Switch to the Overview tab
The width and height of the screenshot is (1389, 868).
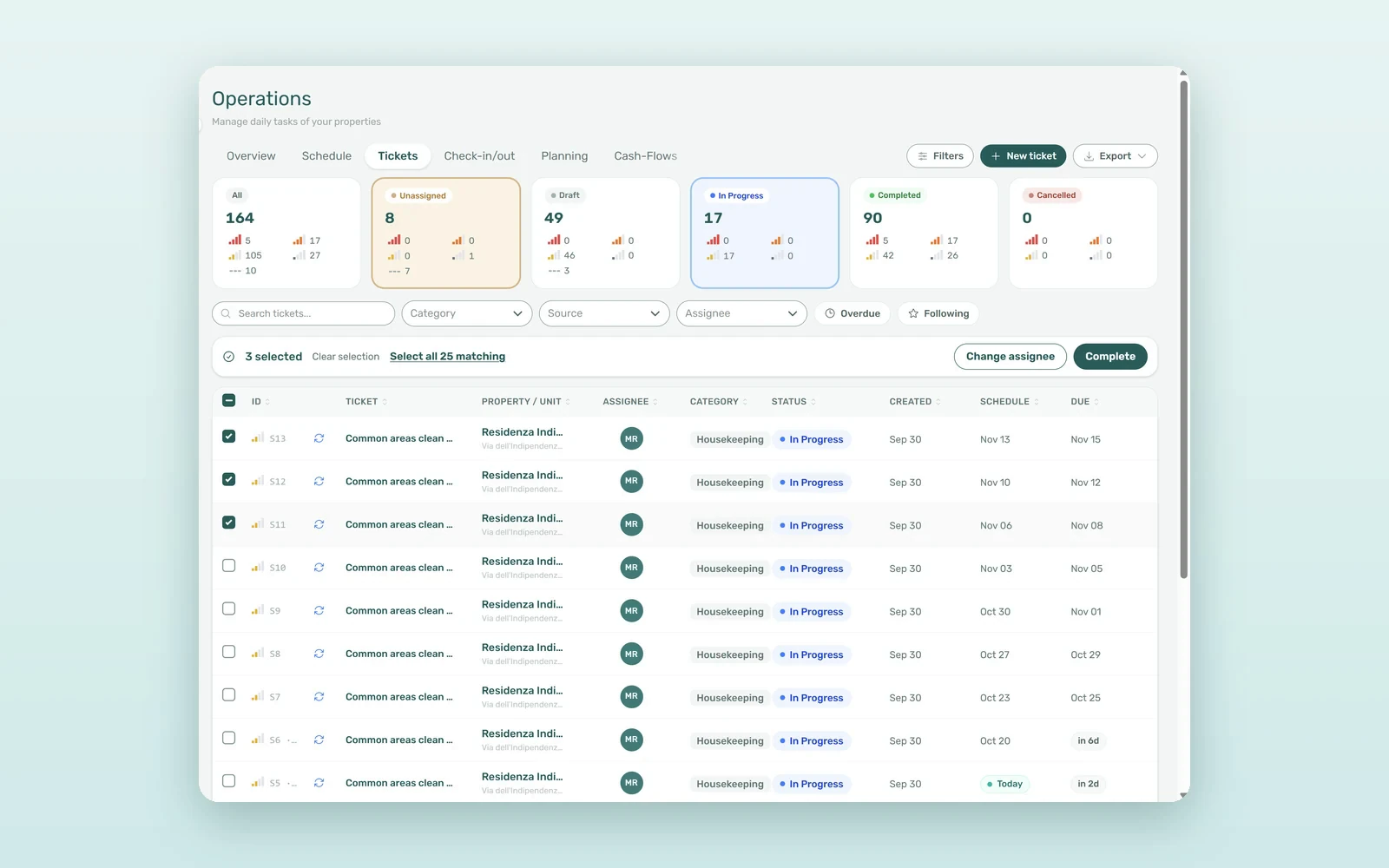tap(251, 156)
